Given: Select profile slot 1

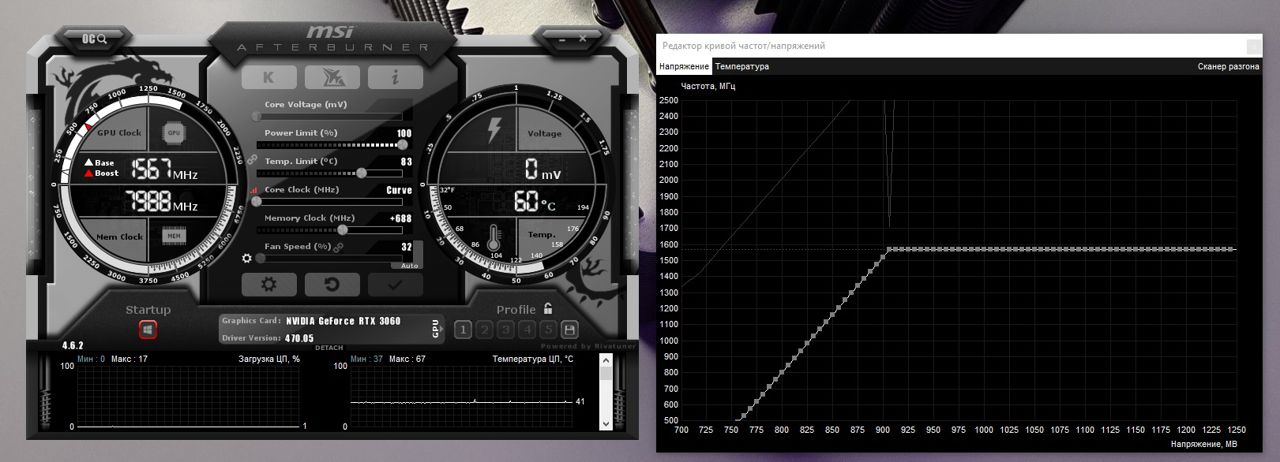Looking at the screenshot, I should pos(463,330).
